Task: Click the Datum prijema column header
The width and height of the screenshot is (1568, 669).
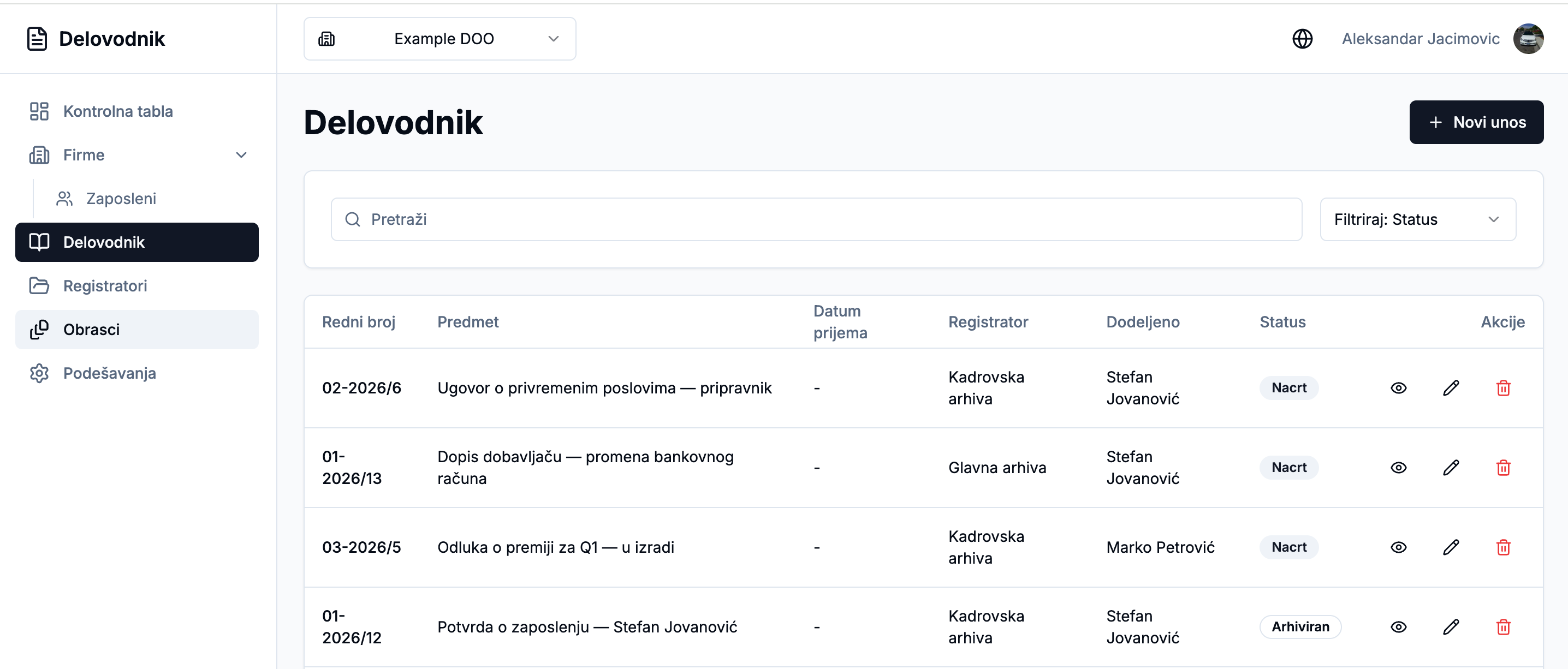Action: 840,322
